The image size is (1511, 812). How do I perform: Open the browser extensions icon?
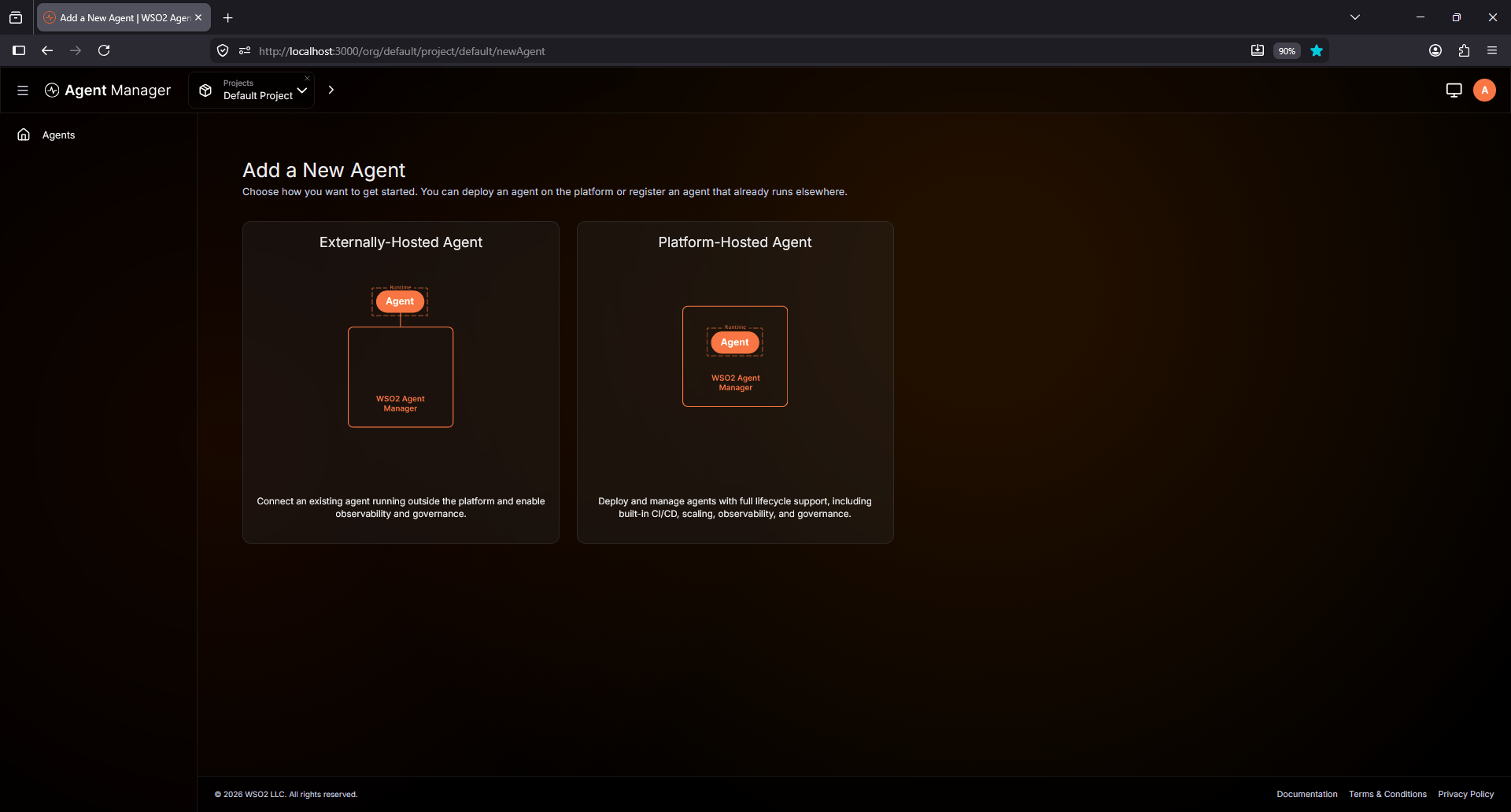1464,50
